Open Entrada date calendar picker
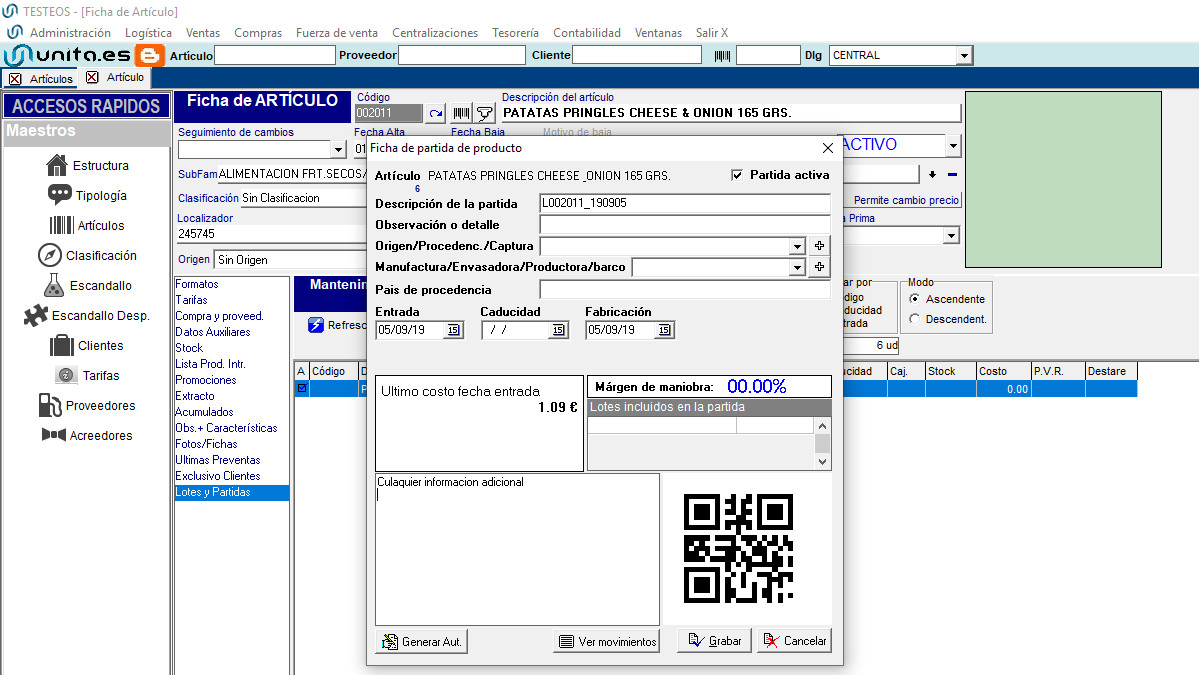The width and height of the screenshot is (1199, 675). pos(453,330)
